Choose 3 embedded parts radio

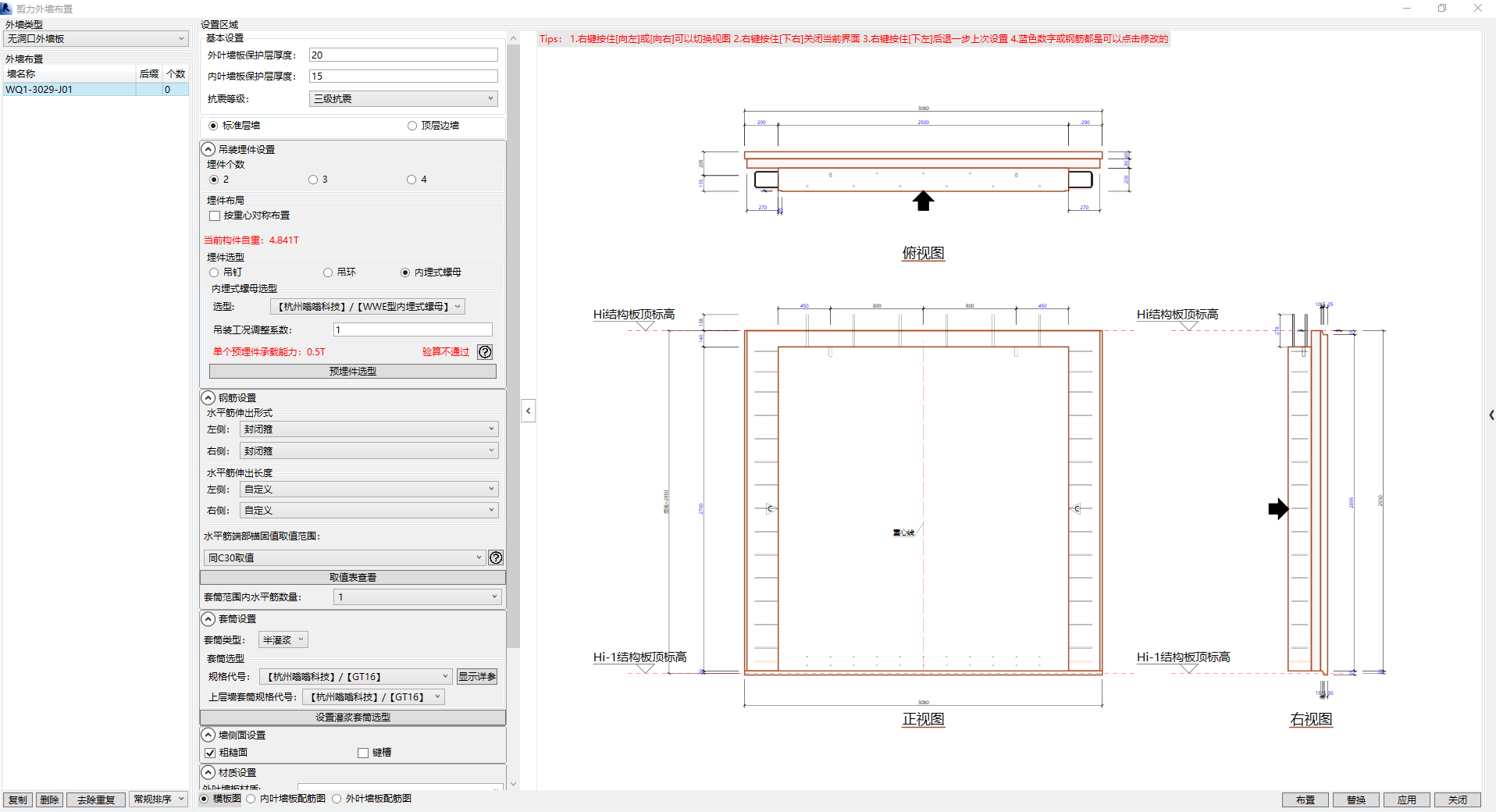click(313, 180)
